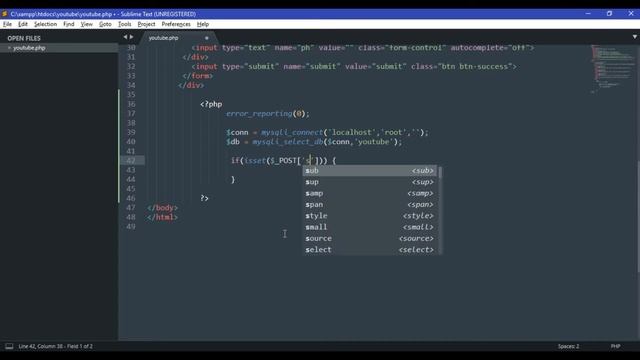Screen dimensions: 640x360
Task: Click the autocomplete popup scrollbar
Action: (440, 172)
